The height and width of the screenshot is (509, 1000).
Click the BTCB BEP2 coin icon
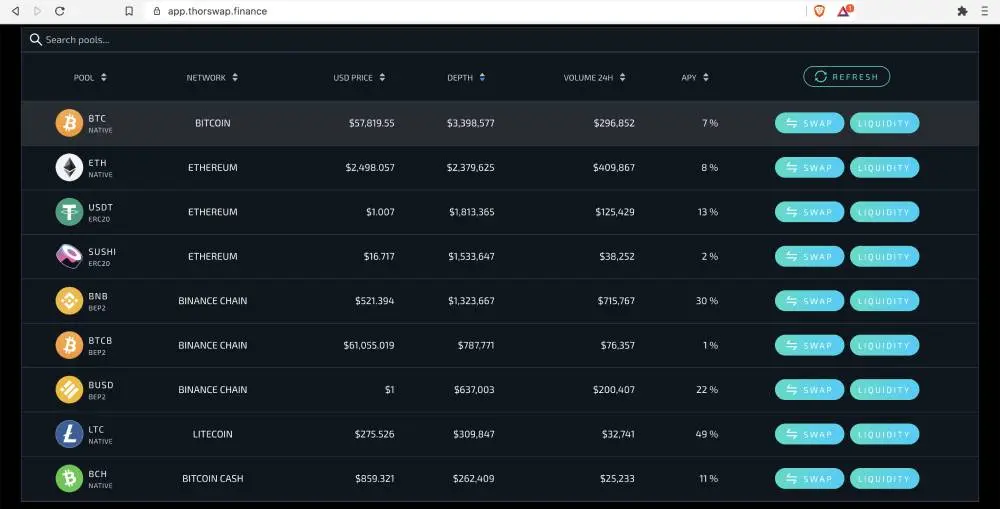click(x=69, y=345)
